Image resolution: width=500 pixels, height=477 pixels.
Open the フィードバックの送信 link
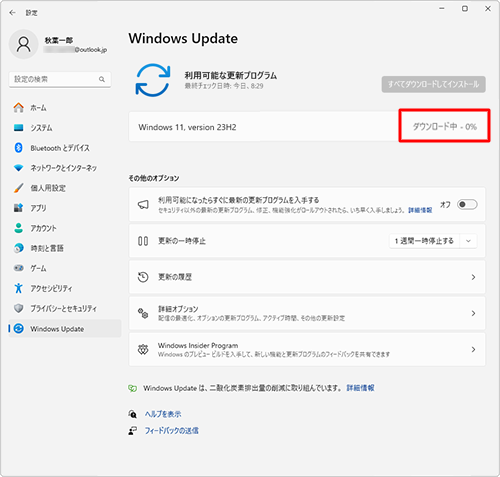coord(172,430)
